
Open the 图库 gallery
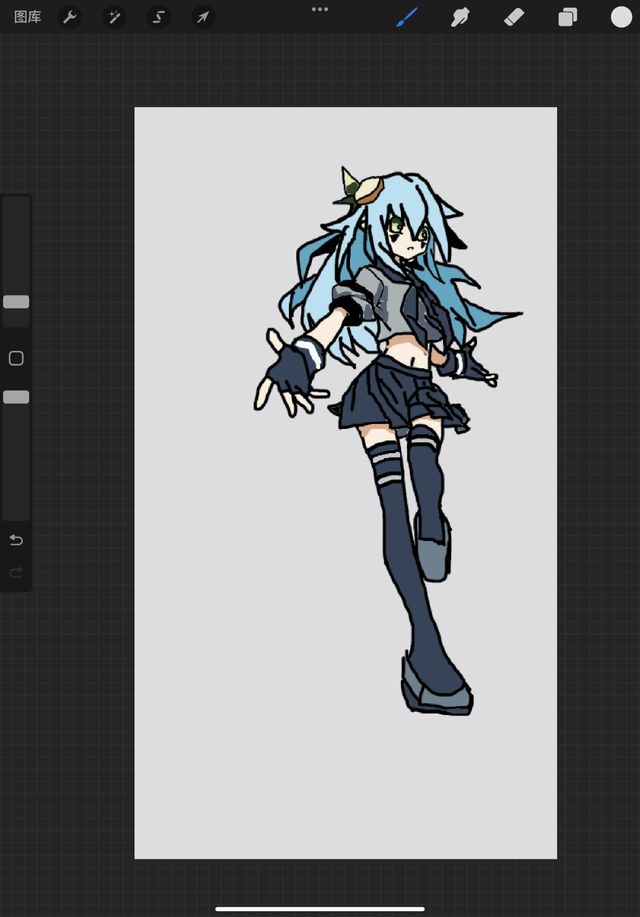[27, 17]
